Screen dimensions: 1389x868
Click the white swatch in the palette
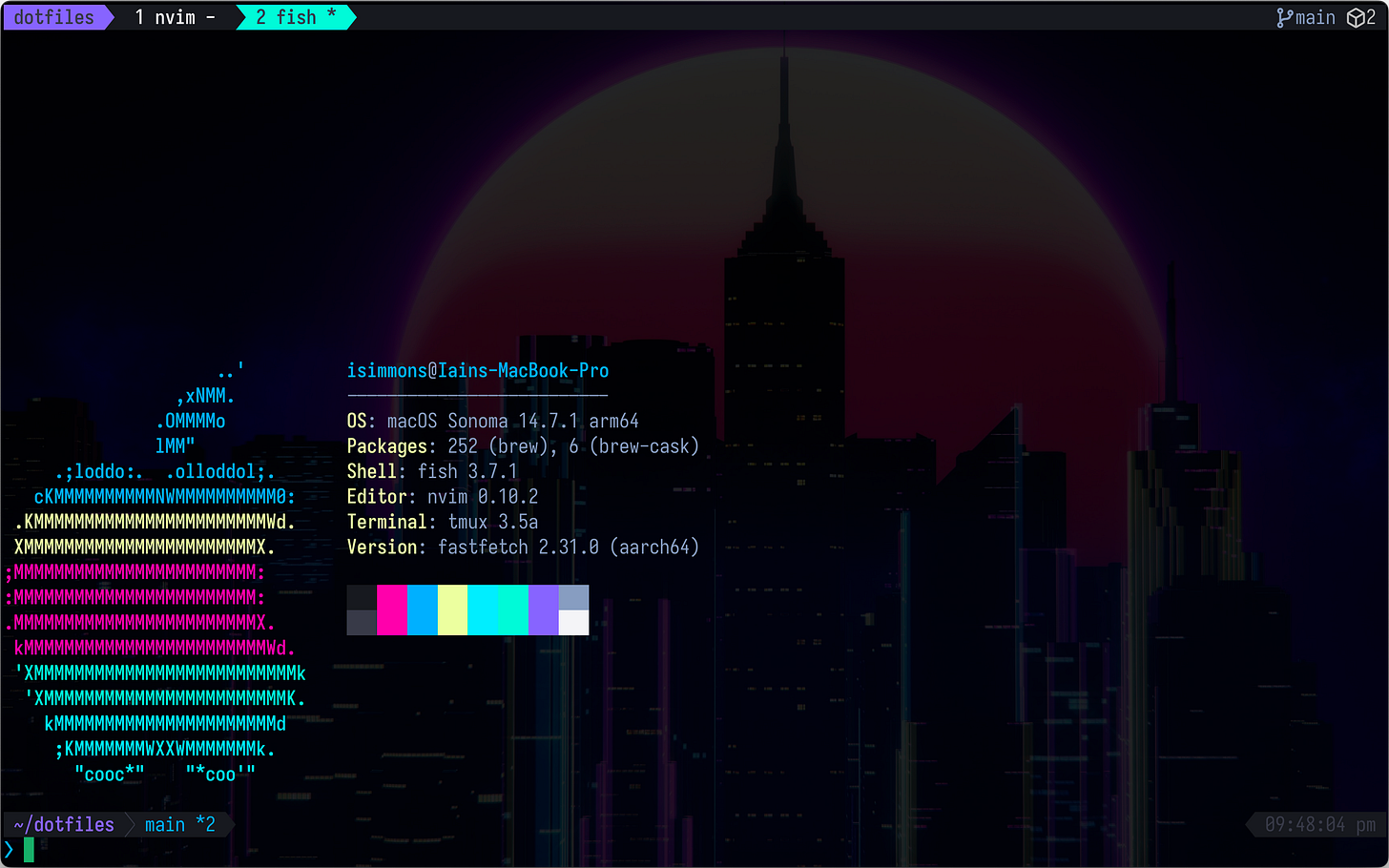(x=573, y=623)
